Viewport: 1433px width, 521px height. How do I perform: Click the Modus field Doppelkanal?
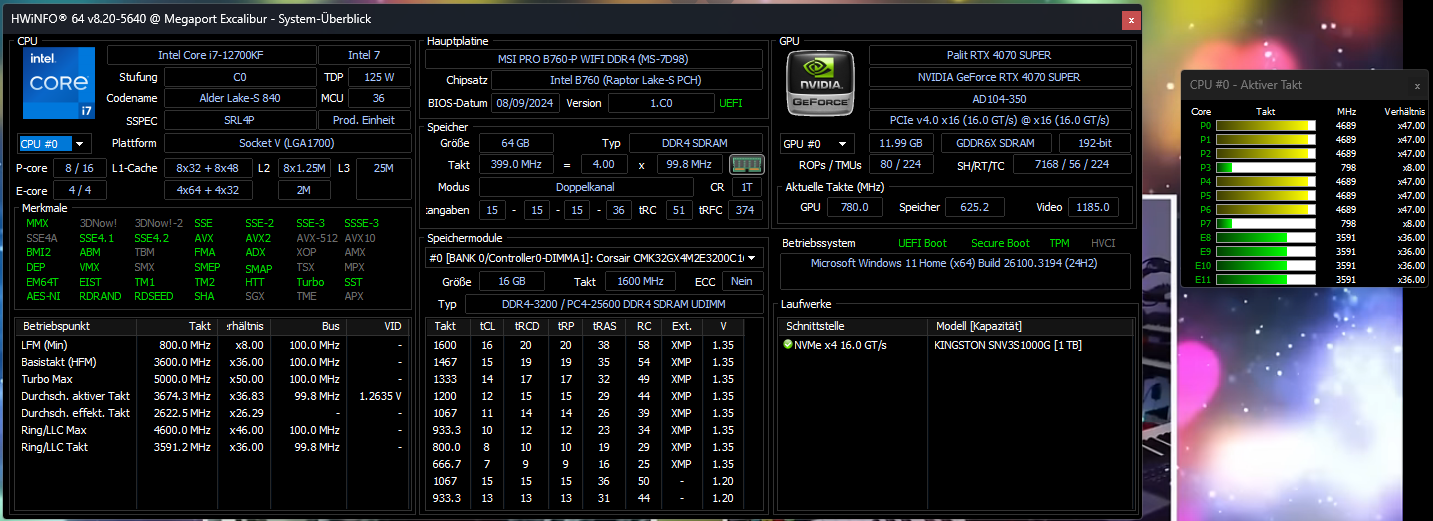tap(586, 187)
